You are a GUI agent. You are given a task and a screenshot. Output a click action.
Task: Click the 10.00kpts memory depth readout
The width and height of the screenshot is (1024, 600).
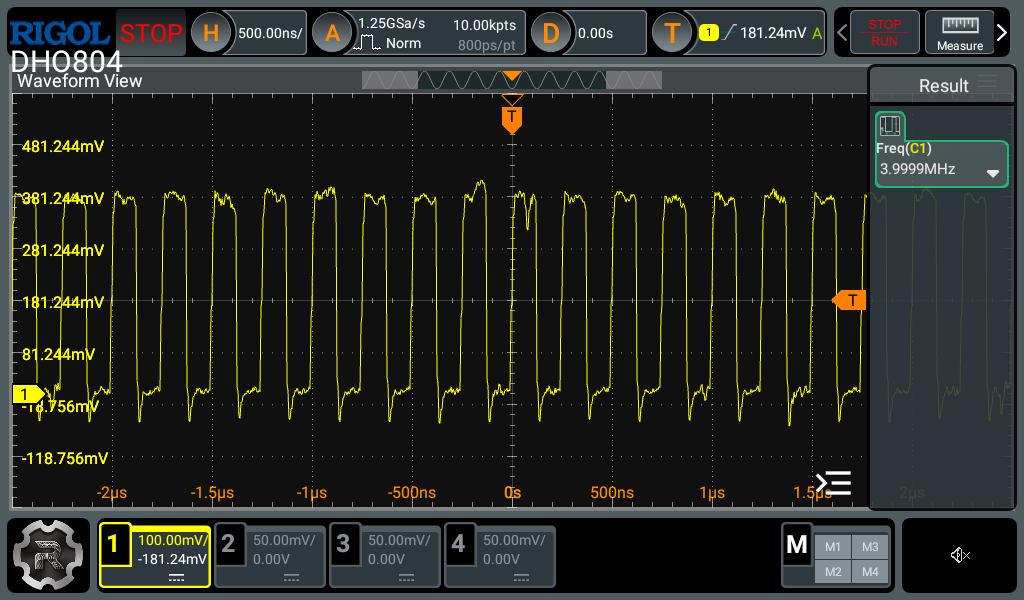click(x=484, y=25)
